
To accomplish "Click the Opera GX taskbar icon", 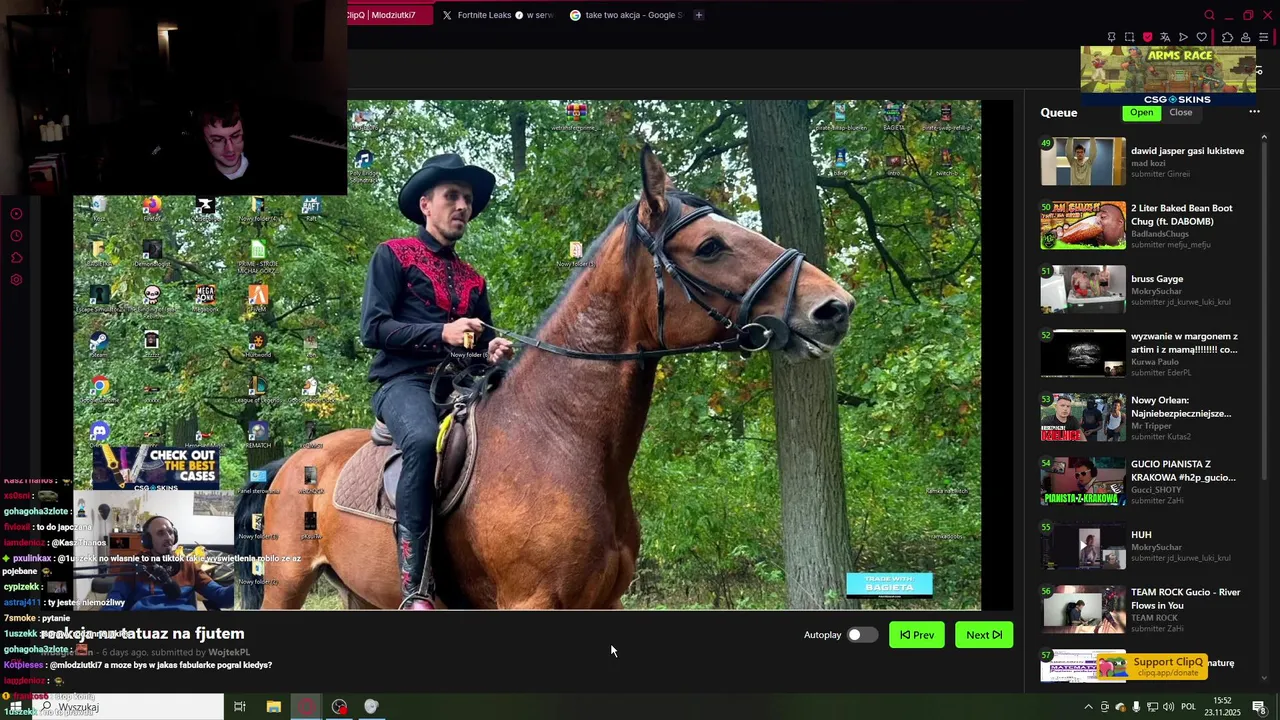I will point(307,707).
